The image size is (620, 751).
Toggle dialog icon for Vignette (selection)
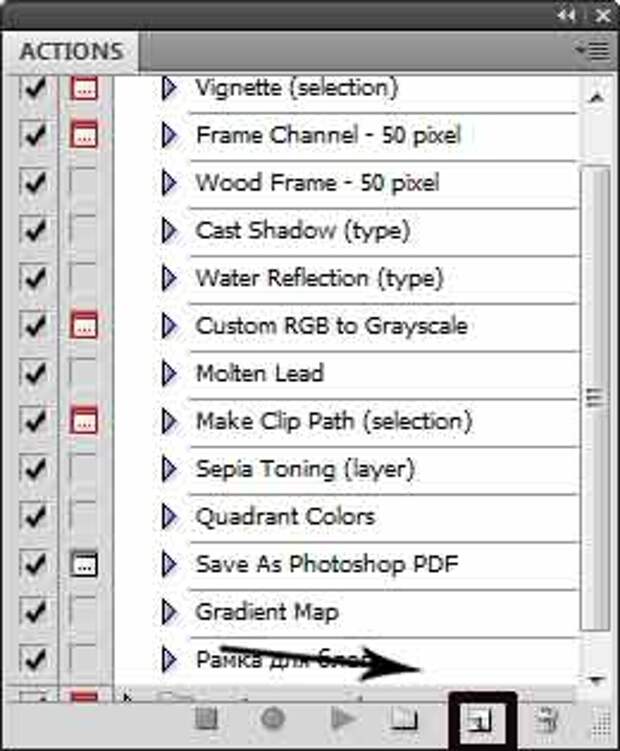(83, 88)
